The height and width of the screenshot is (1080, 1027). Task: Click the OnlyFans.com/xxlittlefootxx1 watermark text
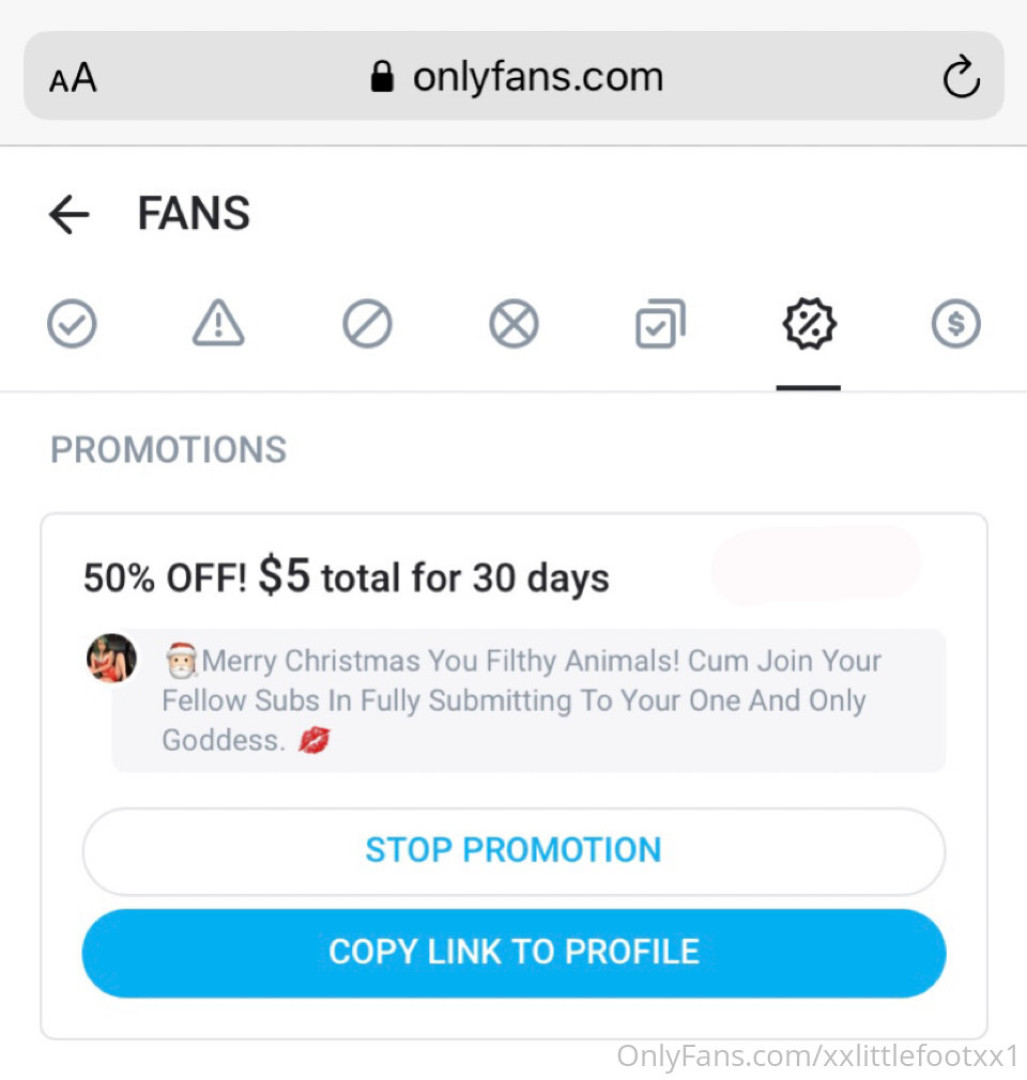pos(817,1056)
